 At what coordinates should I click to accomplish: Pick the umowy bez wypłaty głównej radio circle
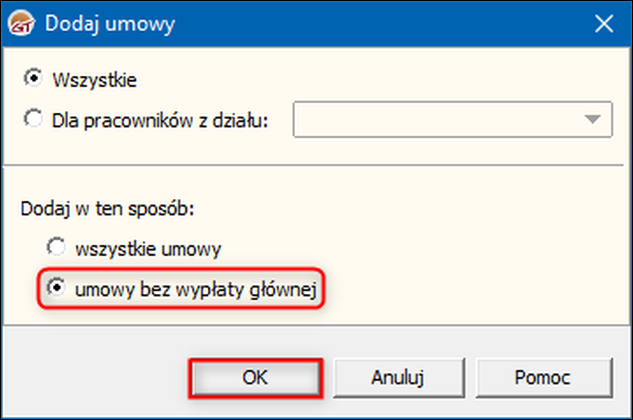pyautogui.click(x=56, y=289)
